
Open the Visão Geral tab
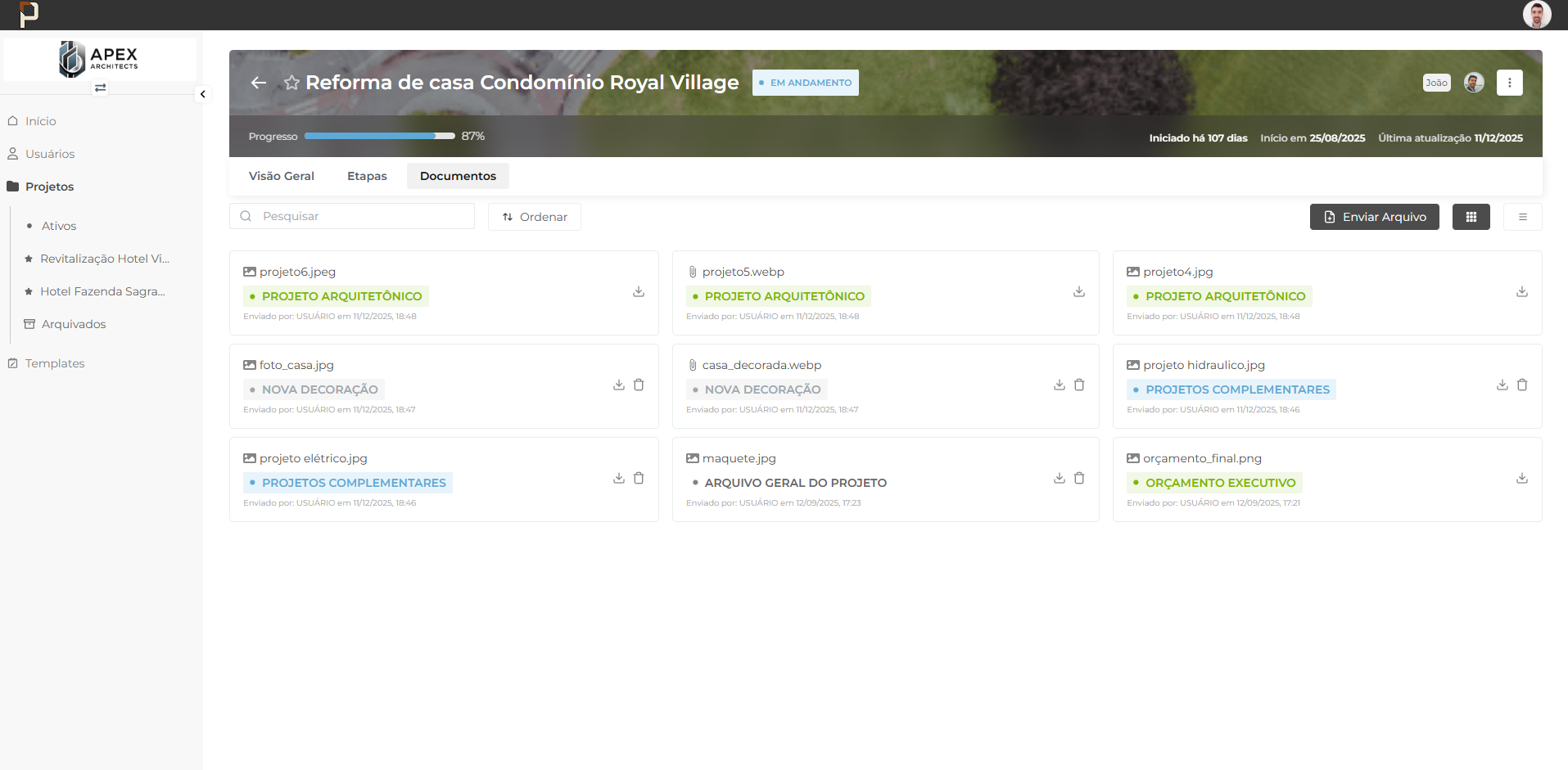(x=281, y=176)
